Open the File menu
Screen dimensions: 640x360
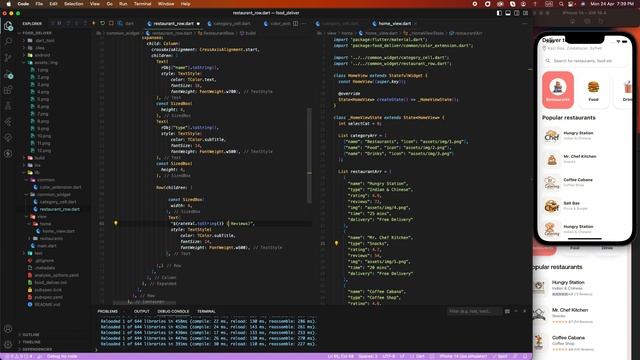(x=39, y=4)
